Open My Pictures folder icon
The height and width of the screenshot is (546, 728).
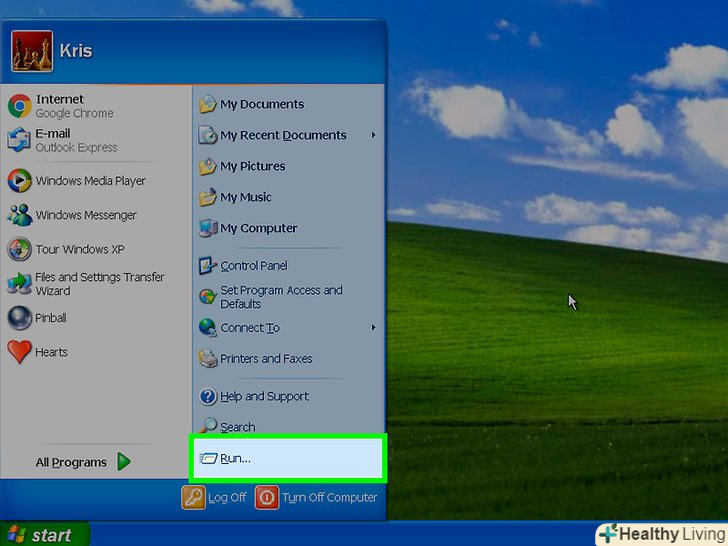click(x=208, y=166)
